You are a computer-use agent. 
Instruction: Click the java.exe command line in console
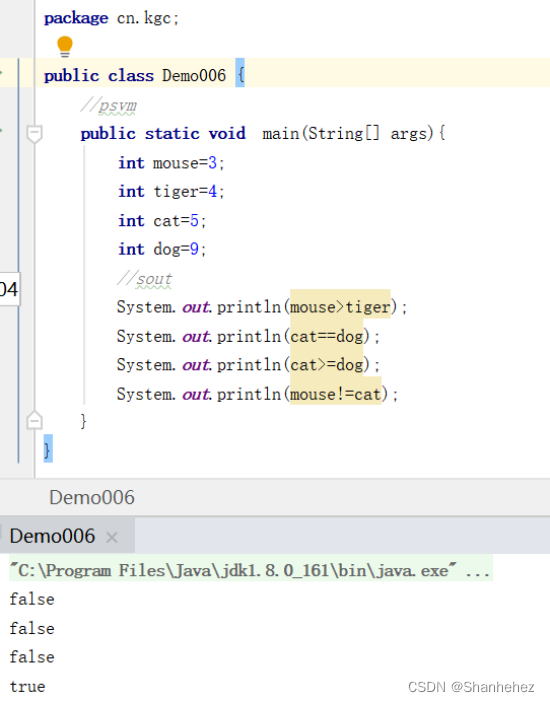point(251,570)
